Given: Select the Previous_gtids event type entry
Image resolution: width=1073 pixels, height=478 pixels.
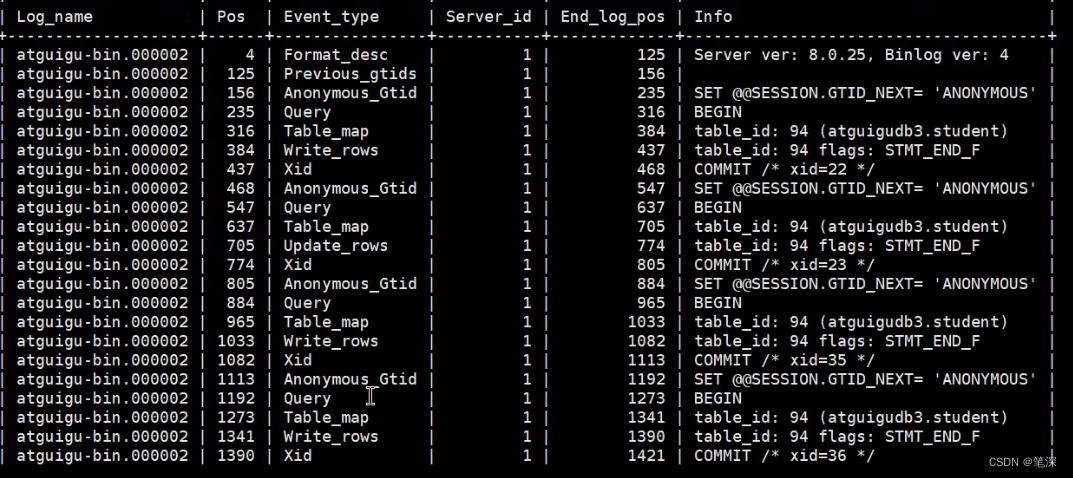Looking at the screenshot, I should (x=350, y=74).
